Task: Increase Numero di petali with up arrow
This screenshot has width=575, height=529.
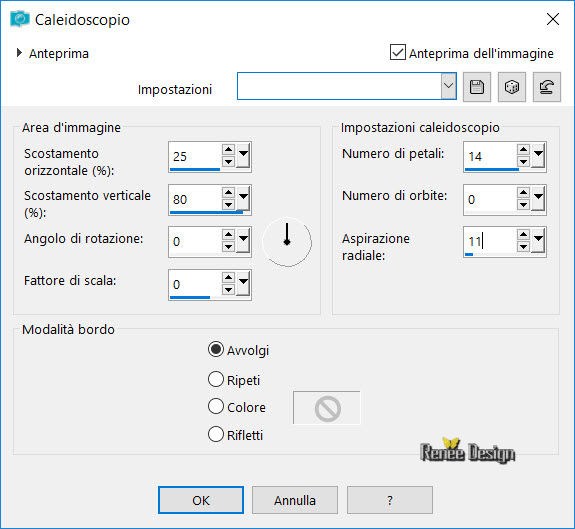Action: (x=523, y=150)
